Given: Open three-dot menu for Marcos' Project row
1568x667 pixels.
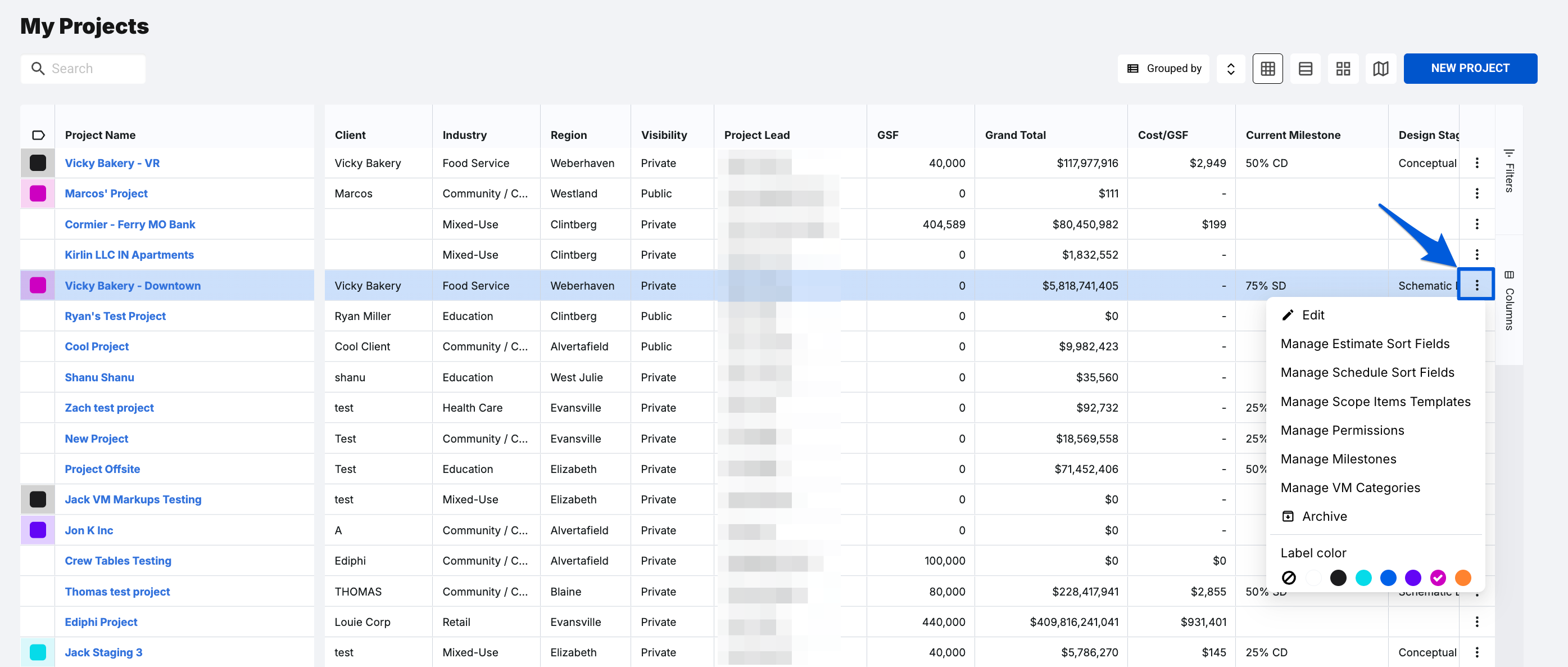Looking at the screenshot, I should 1476,193.
